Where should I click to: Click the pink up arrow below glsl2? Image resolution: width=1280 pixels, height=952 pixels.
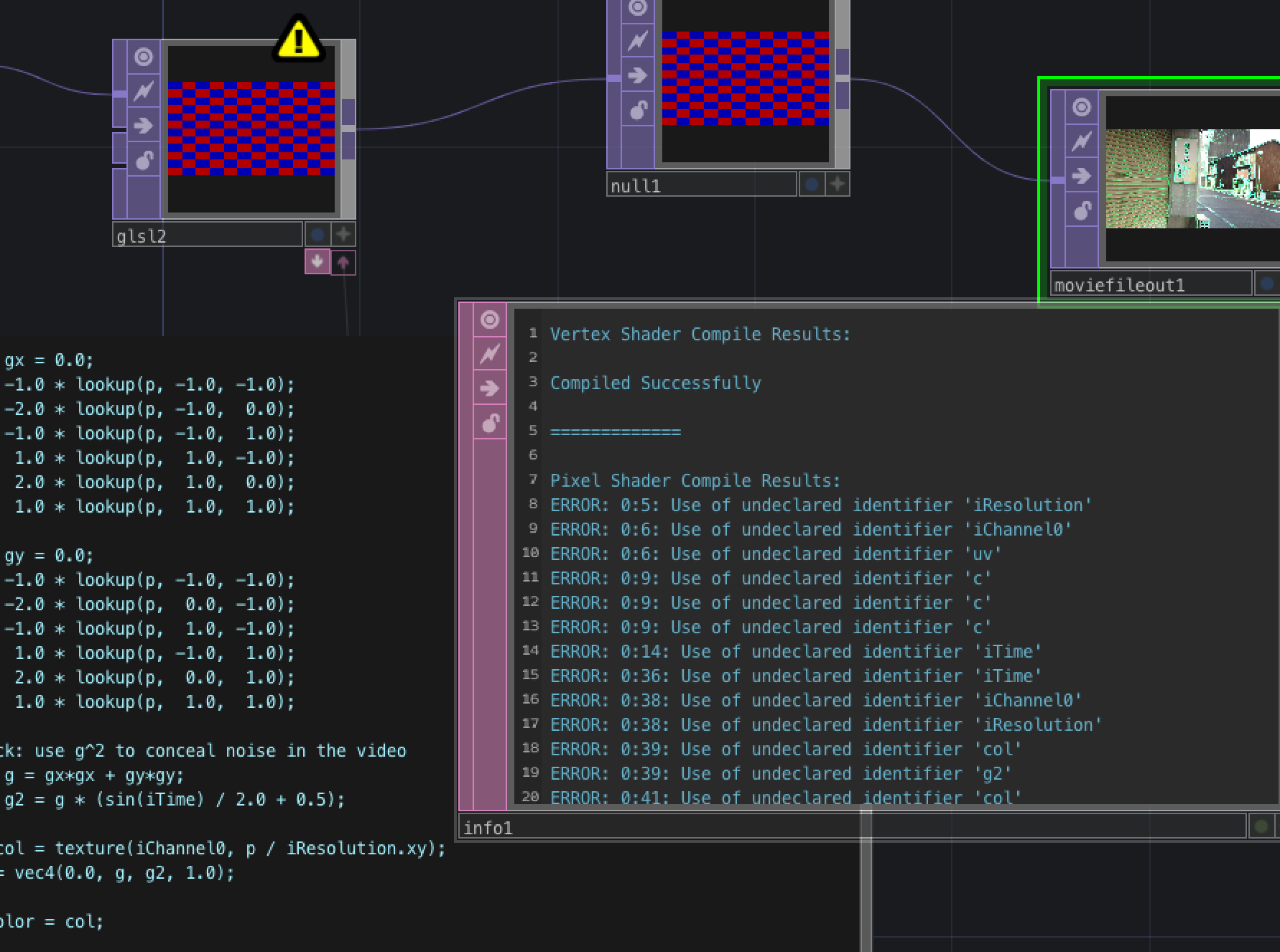tap(343, 263)
